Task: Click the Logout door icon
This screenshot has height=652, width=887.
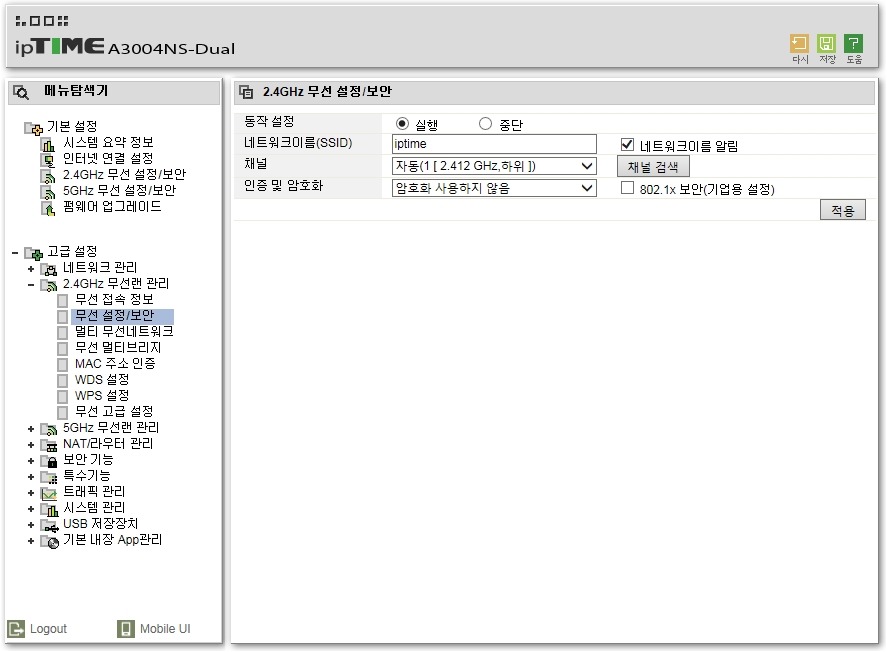Action: [16, 629]
